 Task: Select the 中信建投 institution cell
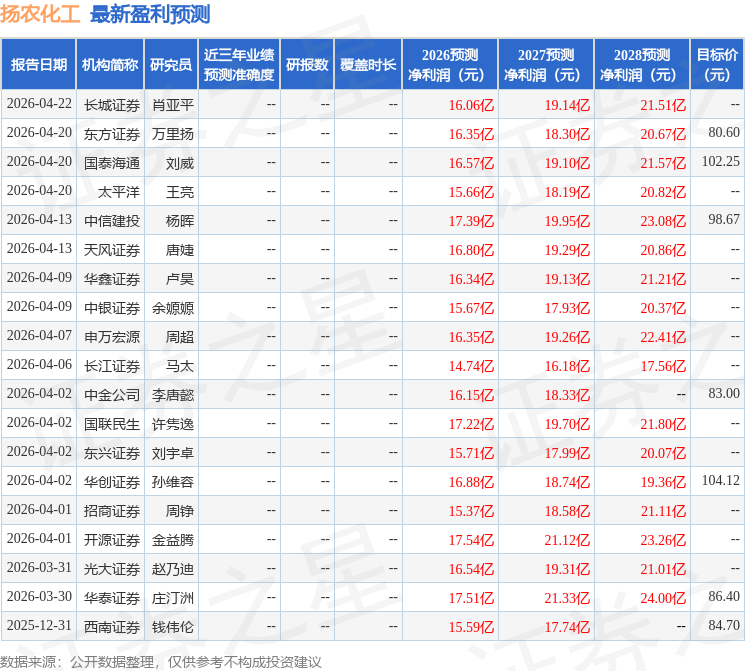coord(112,221)
